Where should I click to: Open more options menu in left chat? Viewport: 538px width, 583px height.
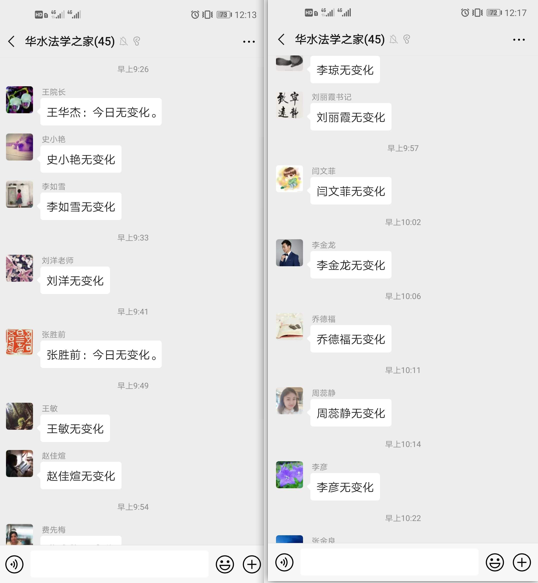(249, 42)
